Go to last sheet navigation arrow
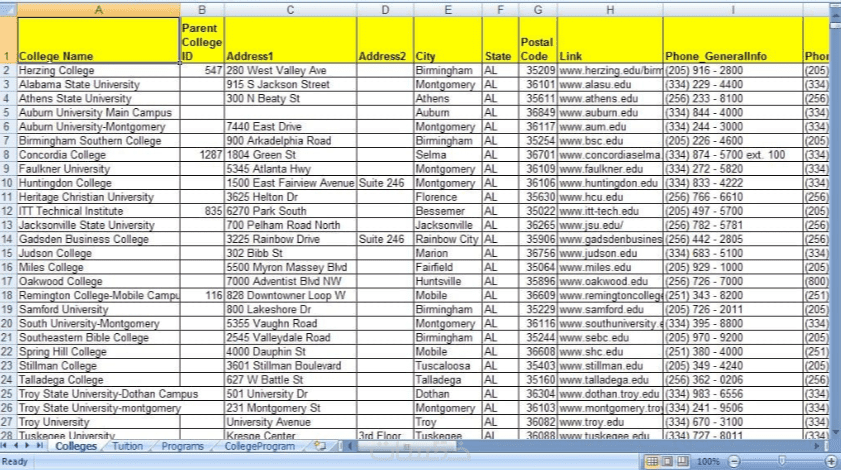The height and width of the screenshot is (470, 841). pyautogui.click(x=40, y=446)
